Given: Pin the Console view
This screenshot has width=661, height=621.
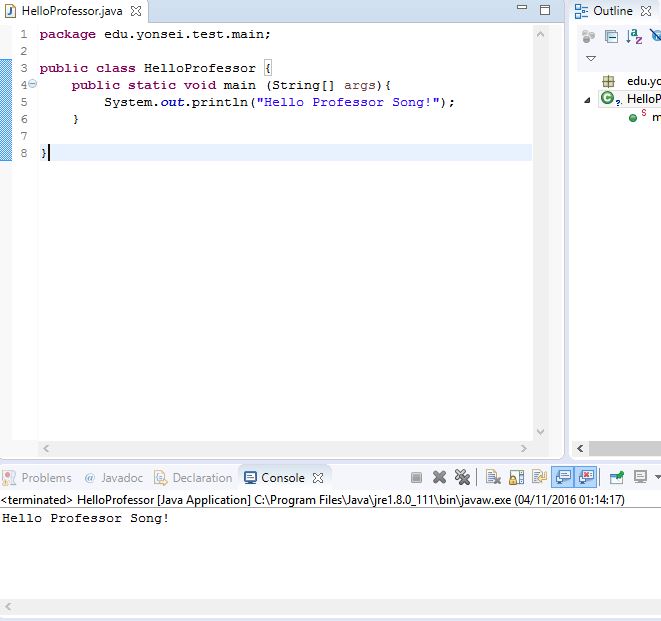Looking at the screenshot, I should coord(617,478).
